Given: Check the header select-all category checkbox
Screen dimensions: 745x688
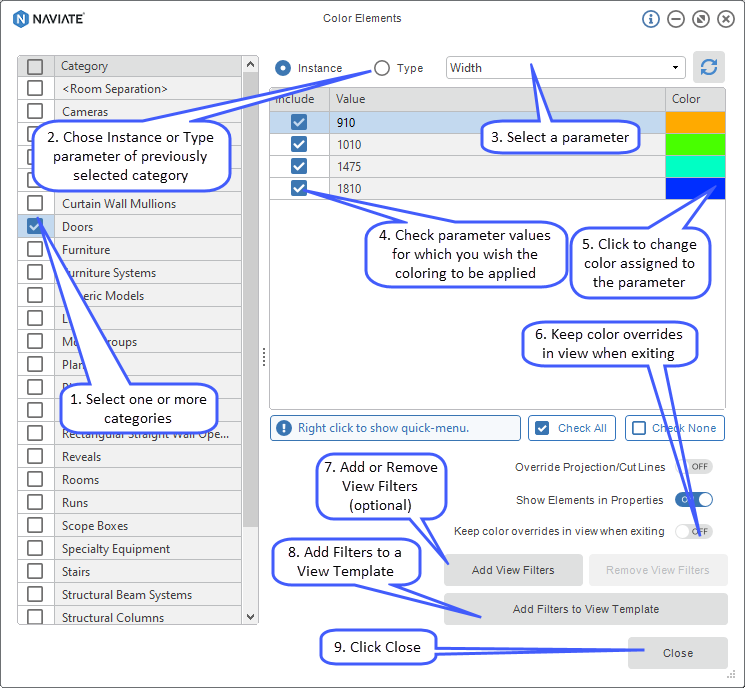Looking at the screenshot, I should (35, 67).
